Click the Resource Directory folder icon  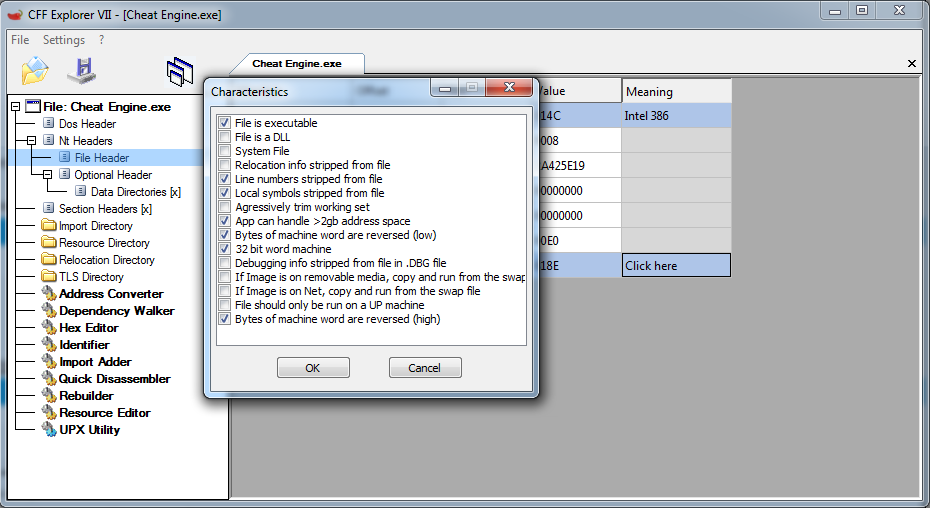(x=49, y=243)
